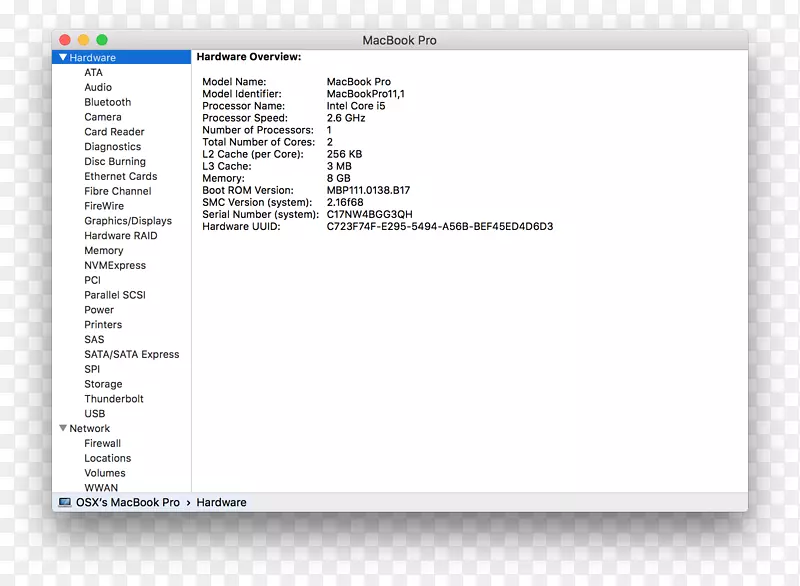The width and height of the screenshot is (800, 586).
Task: Select Bluetooth in the sidebar
Action: click(x=107, y=102)
